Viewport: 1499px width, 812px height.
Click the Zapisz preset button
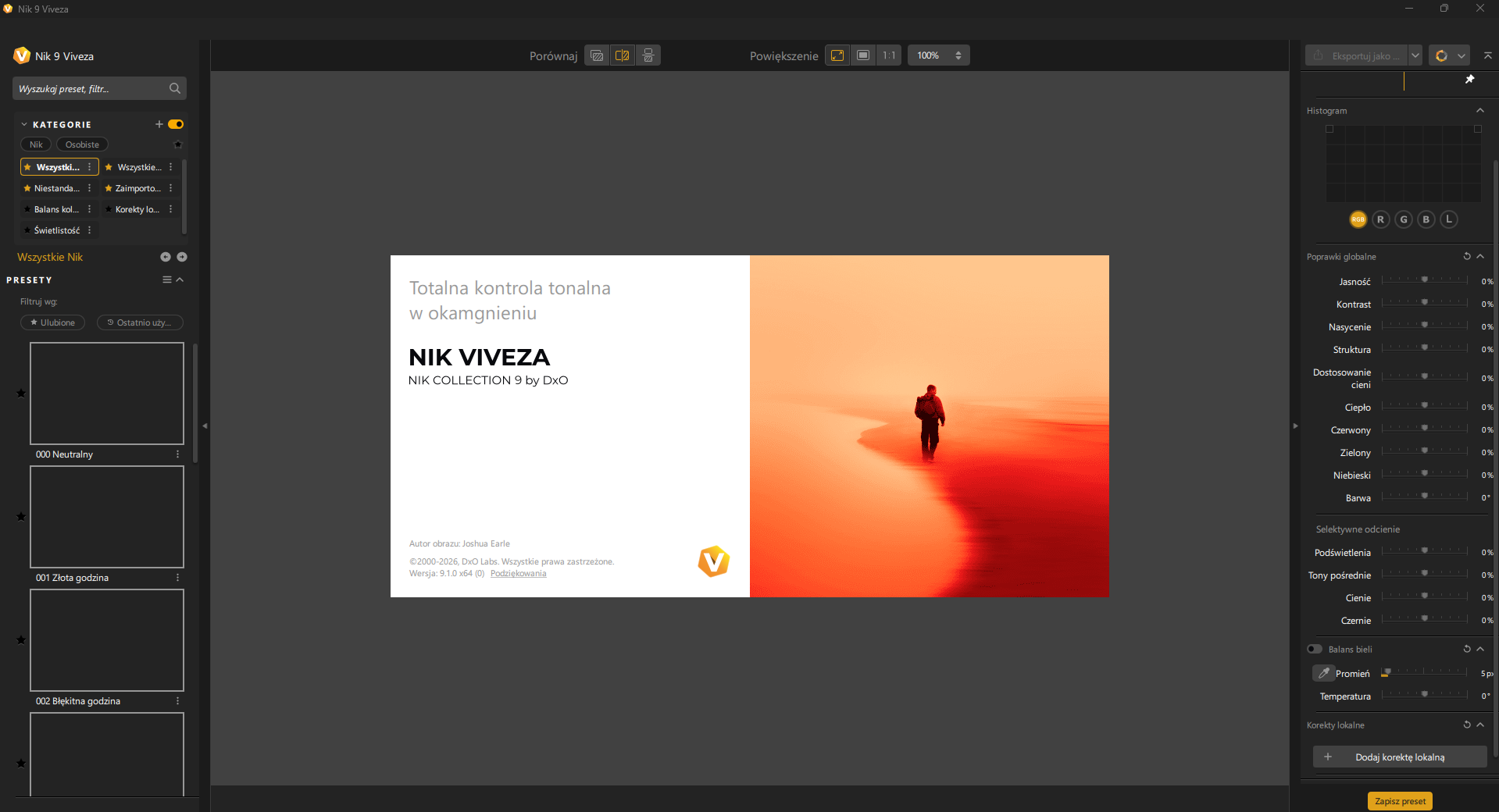[1400, 801]
